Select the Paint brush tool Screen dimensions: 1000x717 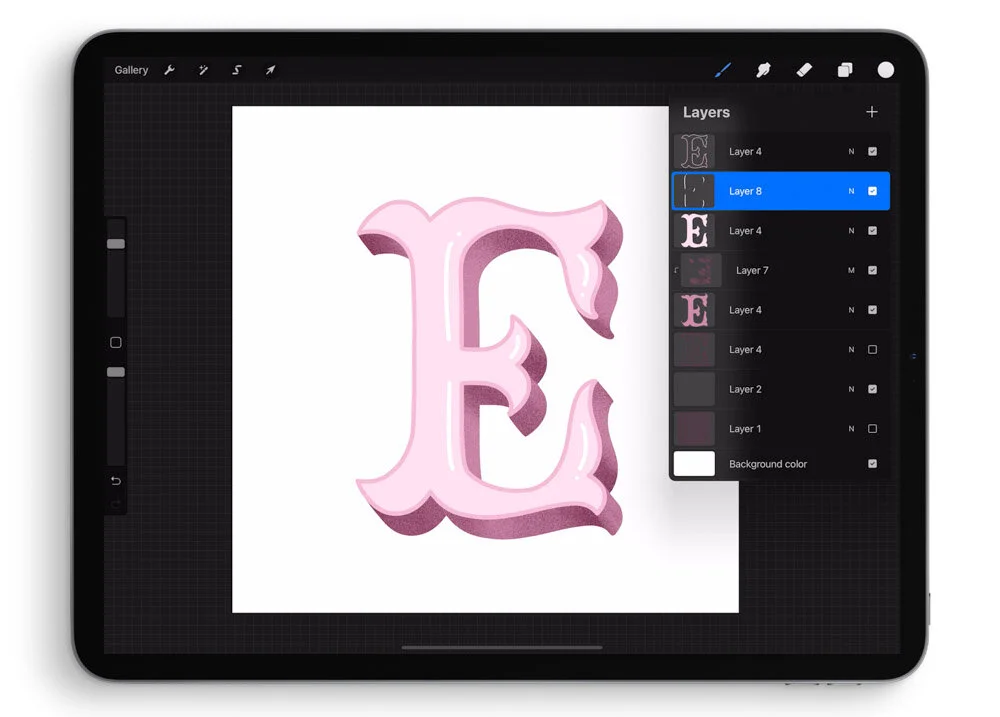click(723, 70)
